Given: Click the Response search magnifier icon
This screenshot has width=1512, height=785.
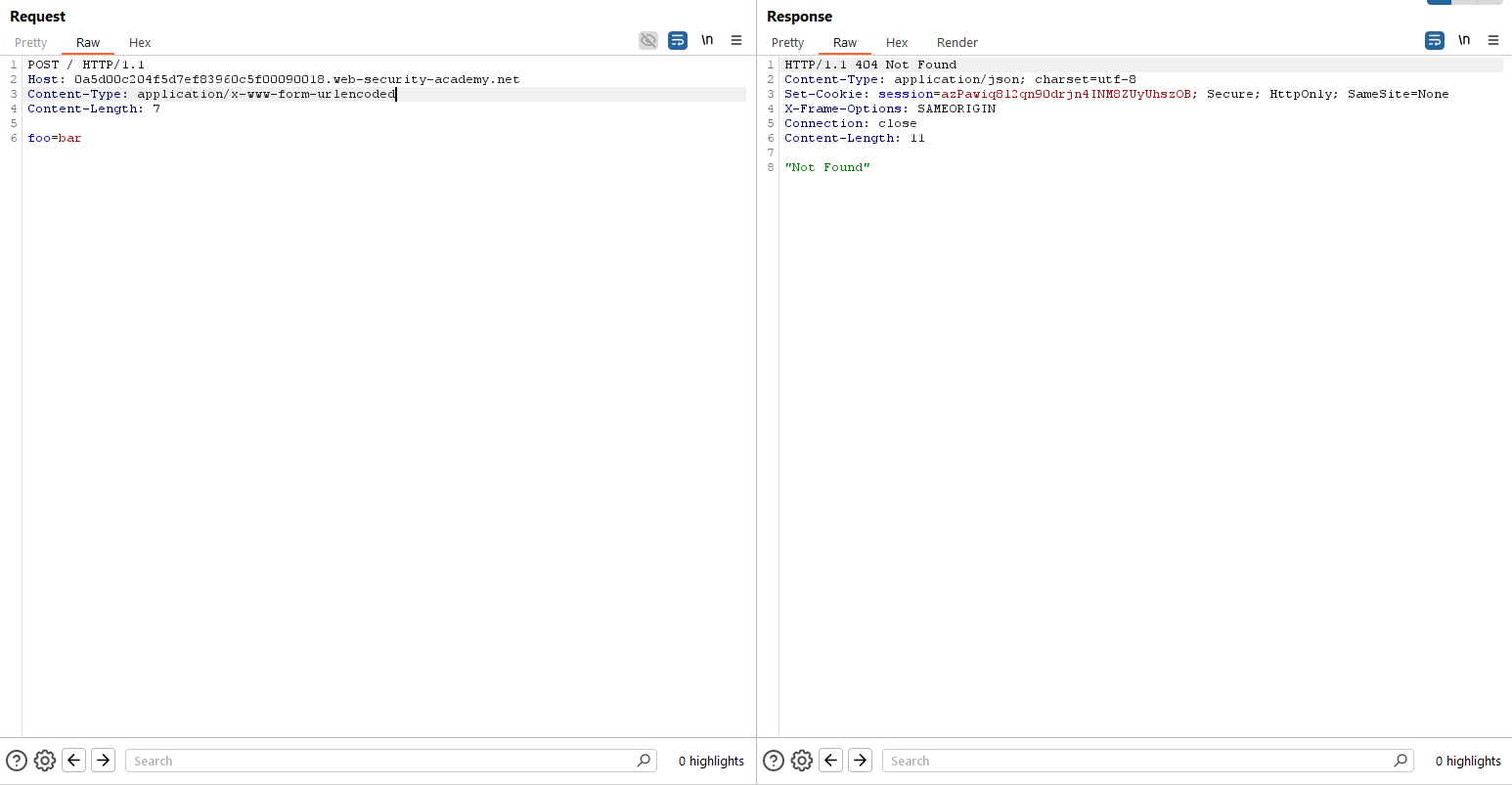Looking at the screenshot, I should (1401, 761).
